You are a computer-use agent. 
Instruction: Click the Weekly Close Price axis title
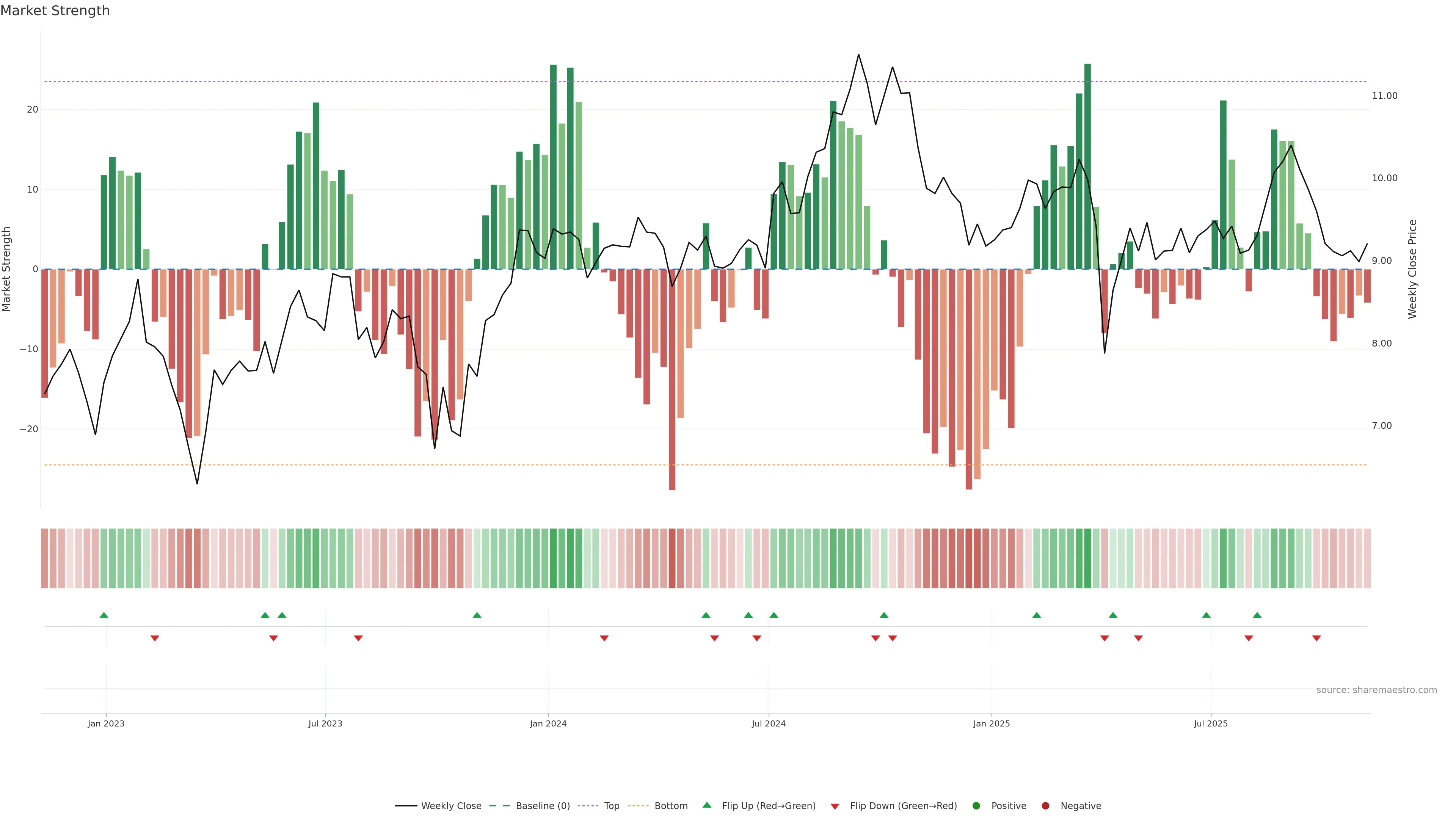tap(1412, 269)
